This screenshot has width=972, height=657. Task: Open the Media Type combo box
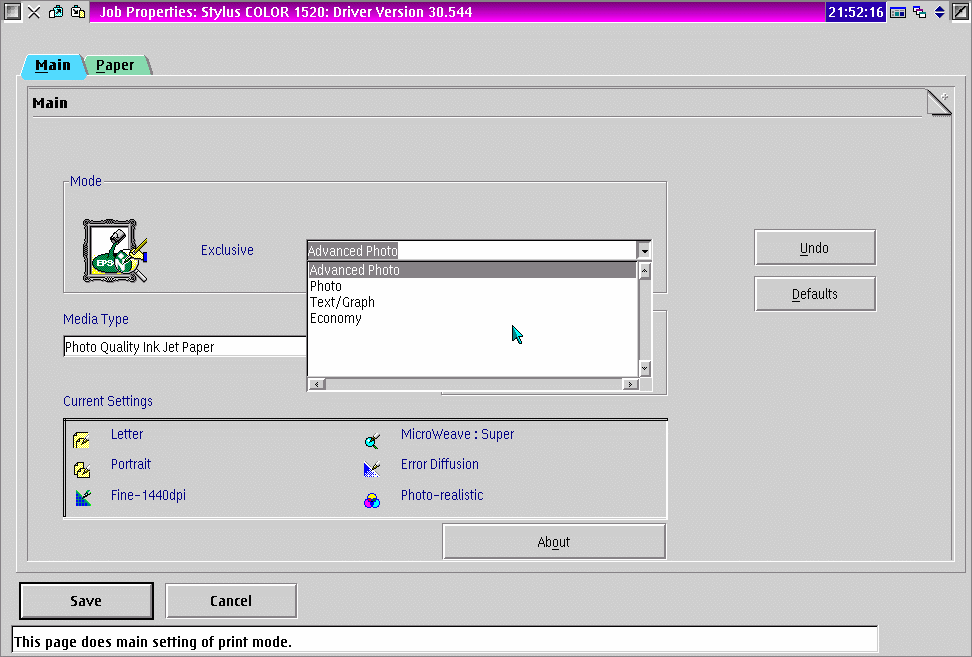point(185,346)
